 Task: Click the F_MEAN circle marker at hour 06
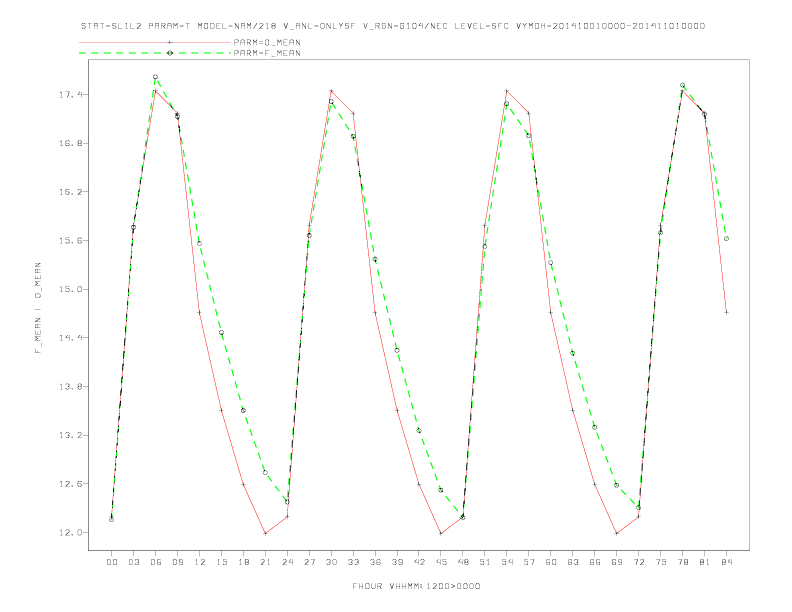(x=156, y=77)
